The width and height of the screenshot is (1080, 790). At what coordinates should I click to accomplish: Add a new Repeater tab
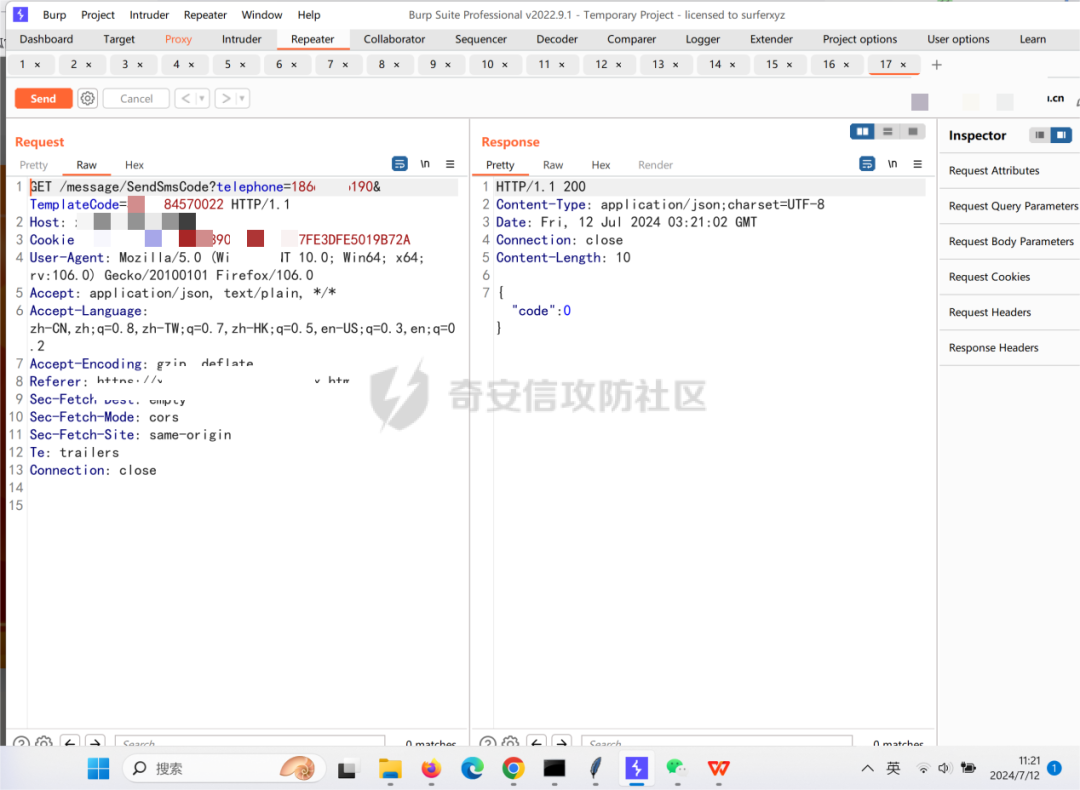click(936, 65)
